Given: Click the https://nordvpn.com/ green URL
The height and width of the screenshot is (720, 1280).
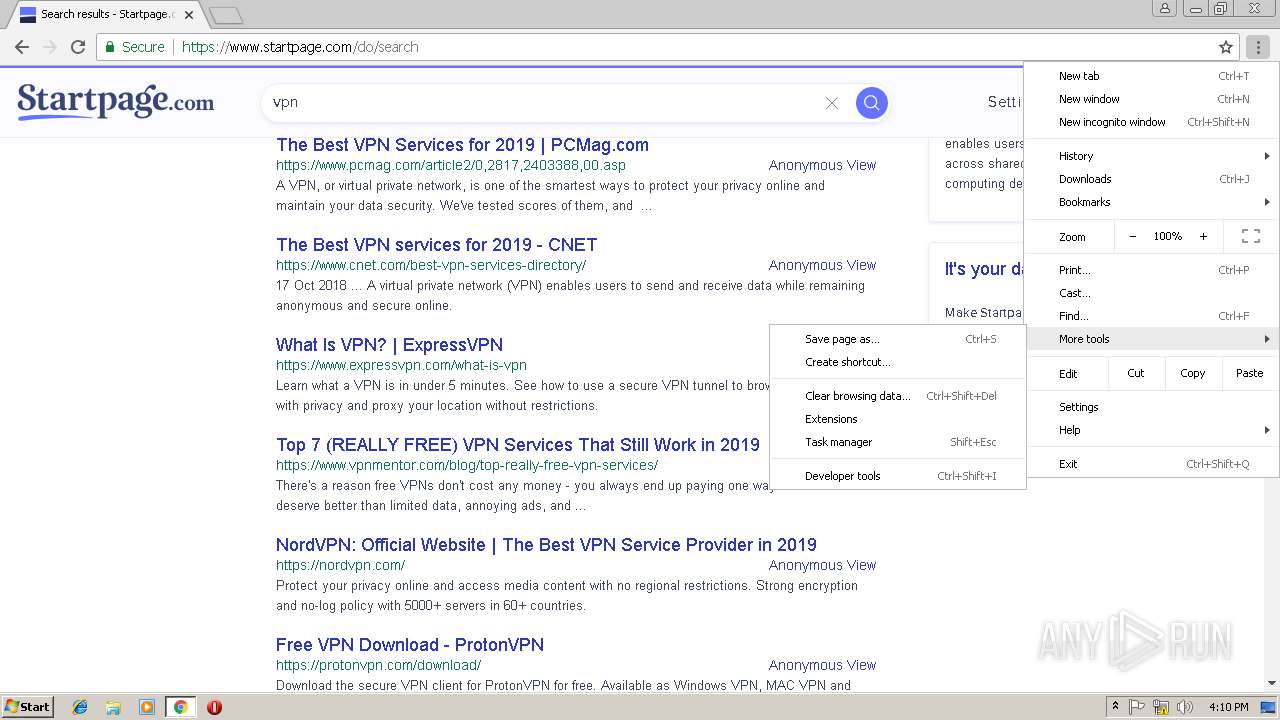Looking at the screenshot, I should click(x=341, y=565).
